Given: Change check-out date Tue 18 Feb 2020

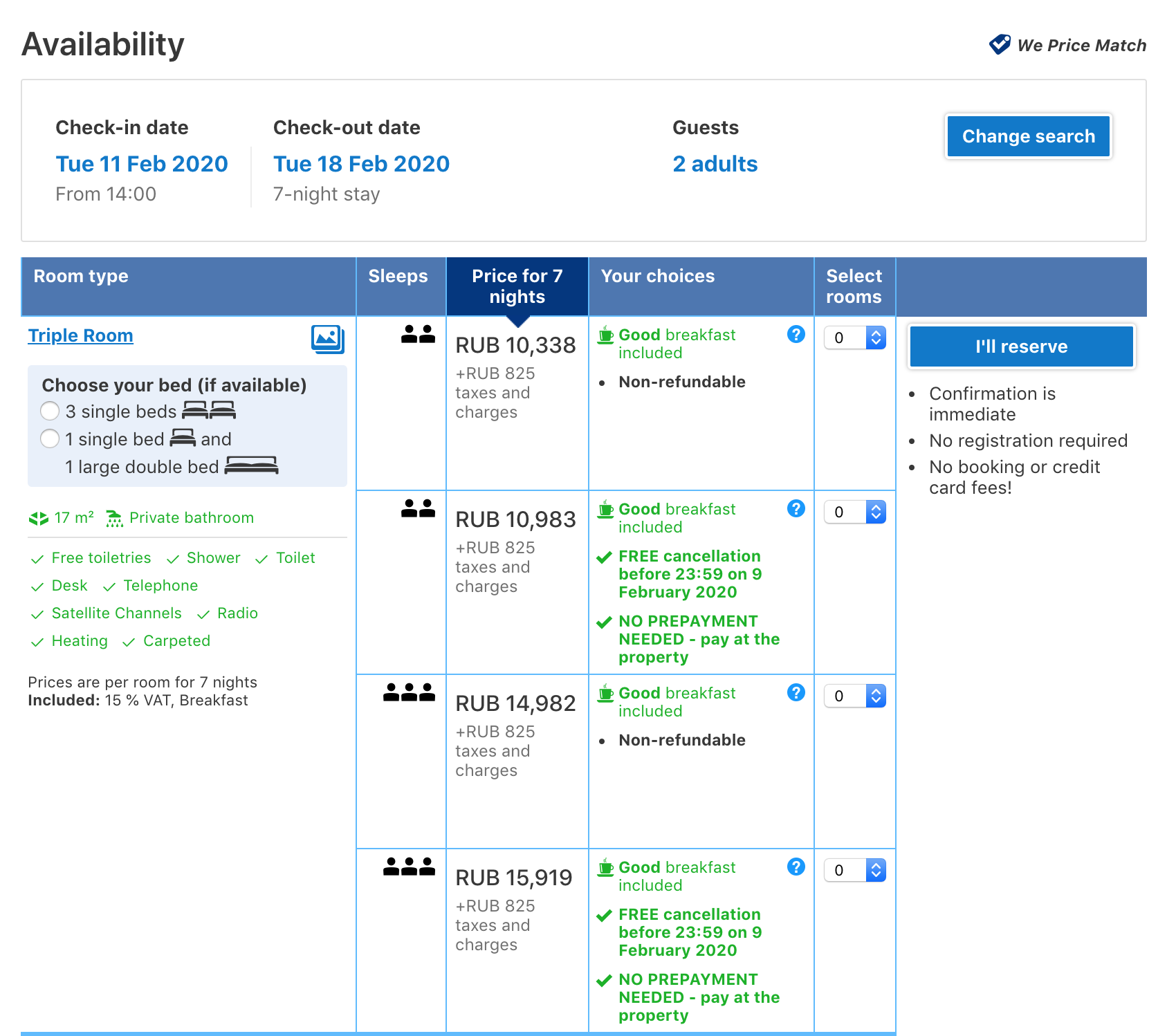Looking at the screenshot, I should tap(361, 164).
